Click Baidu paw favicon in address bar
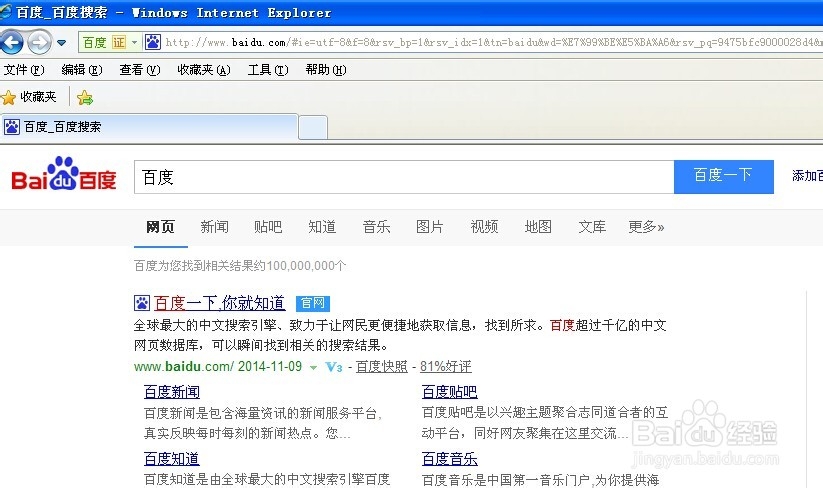 coord(152,42)
